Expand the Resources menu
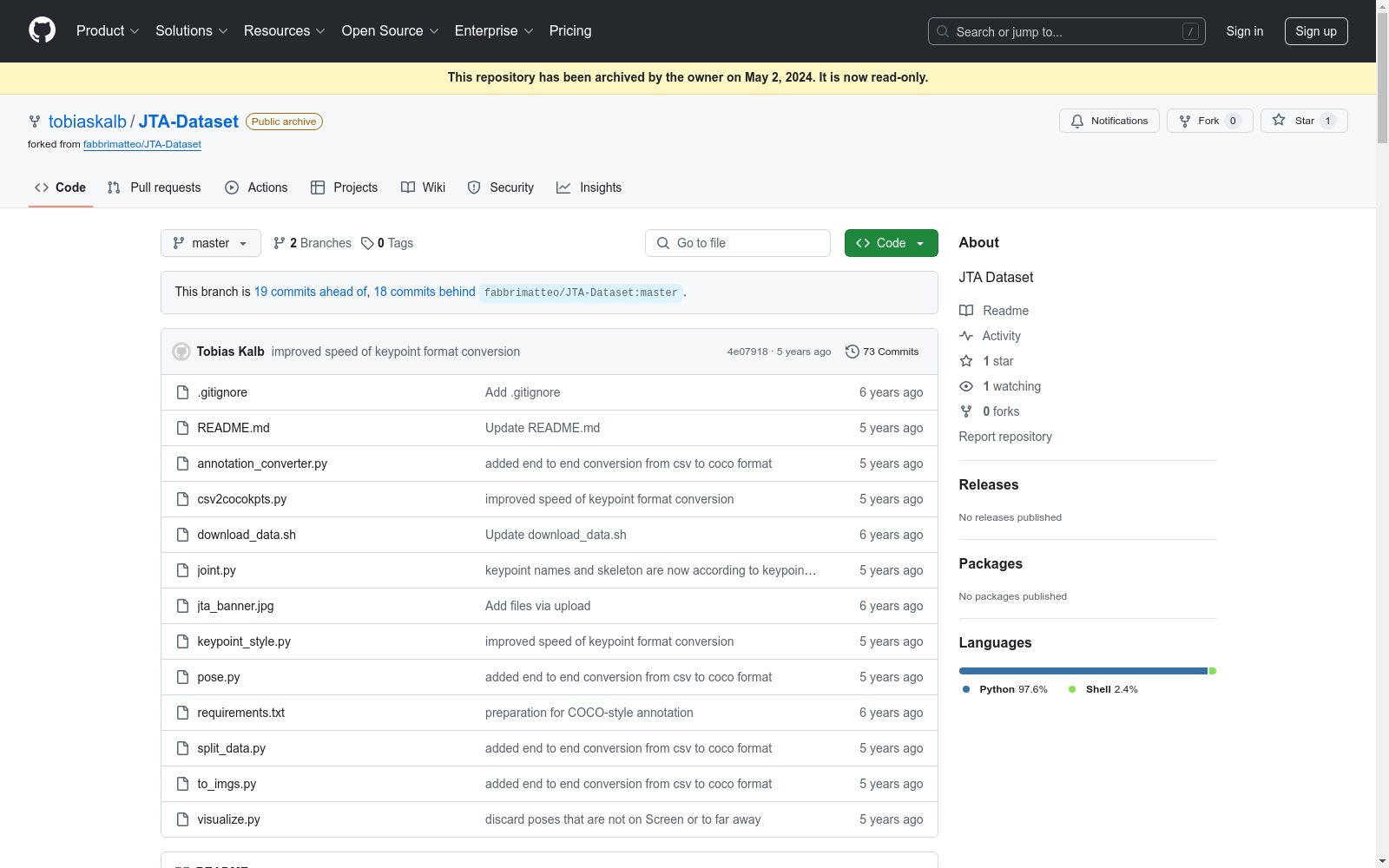1389x868 pixels. coord(285,31)
